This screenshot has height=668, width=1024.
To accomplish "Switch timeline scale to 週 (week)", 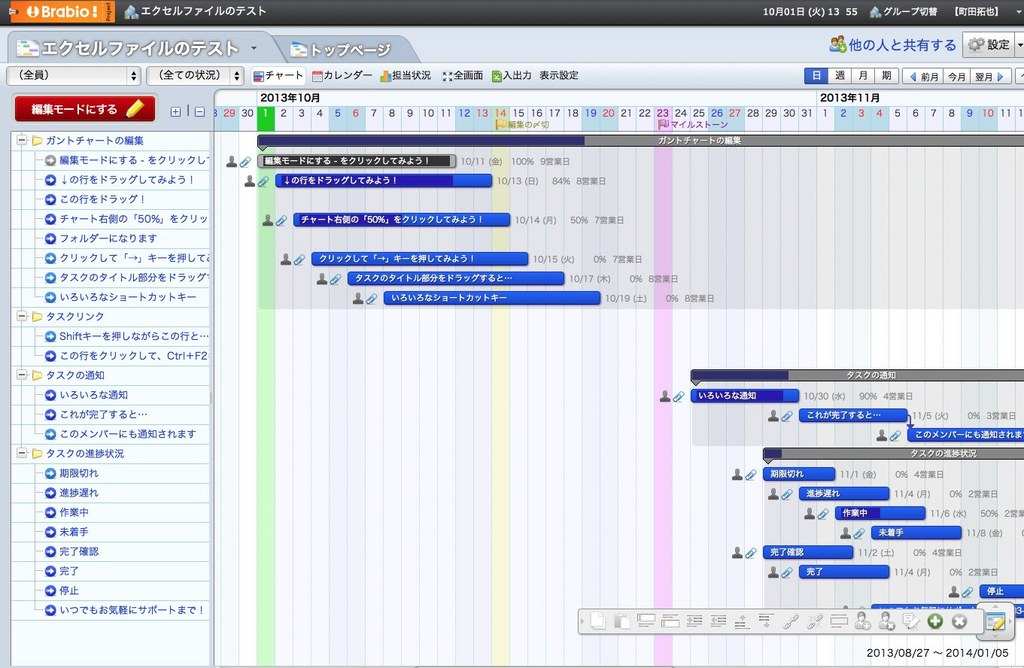I will (840, 76).
